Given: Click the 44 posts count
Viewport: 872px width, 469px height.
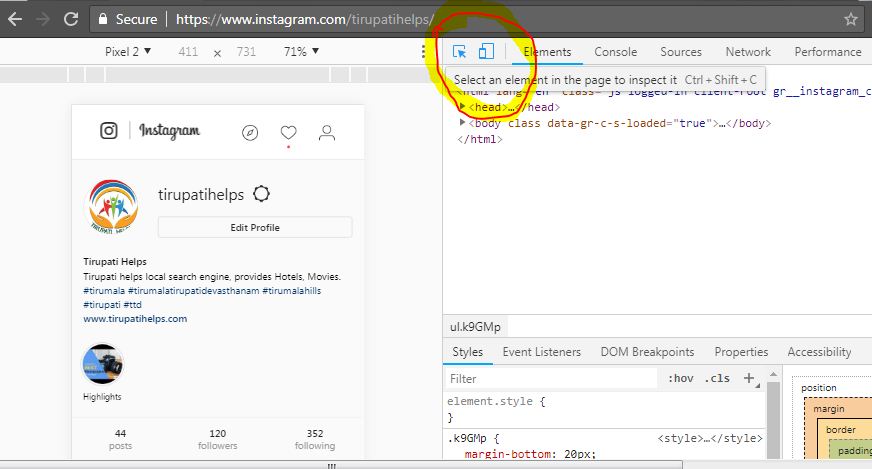Looking at the screenshot, I should [x=120, y=439].
